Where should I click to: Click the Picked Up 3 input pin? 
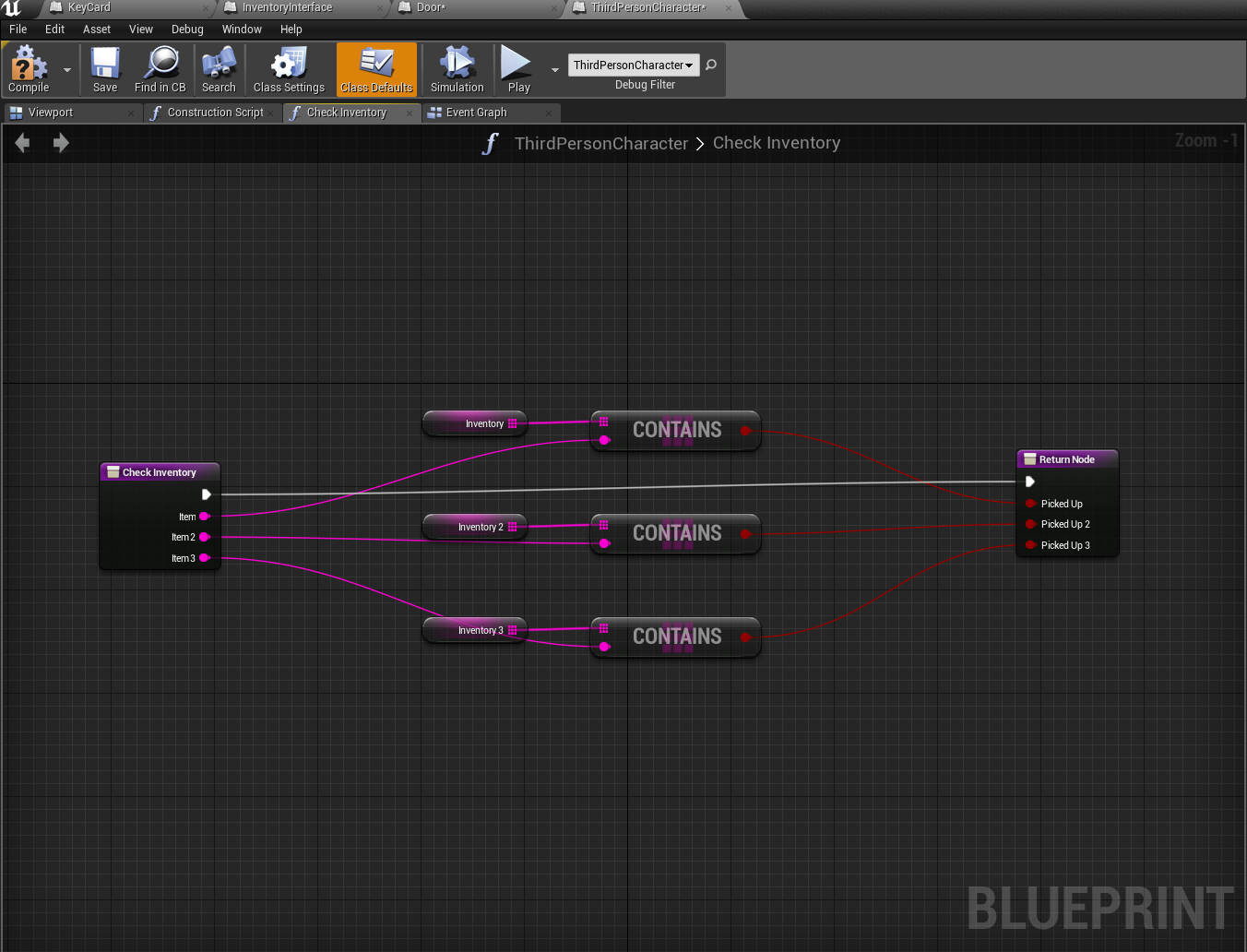point(1030,545)
